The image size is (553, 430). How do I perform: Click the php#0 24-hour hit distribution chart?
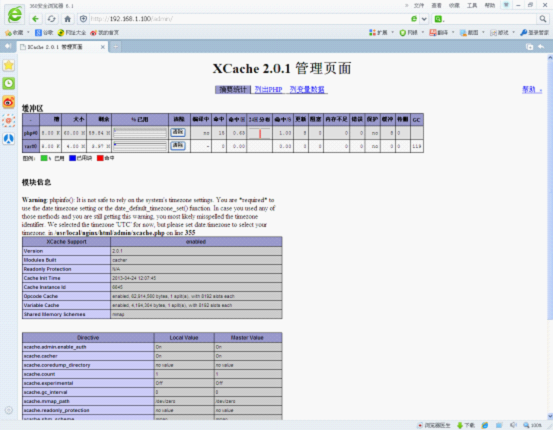[260, 133]
